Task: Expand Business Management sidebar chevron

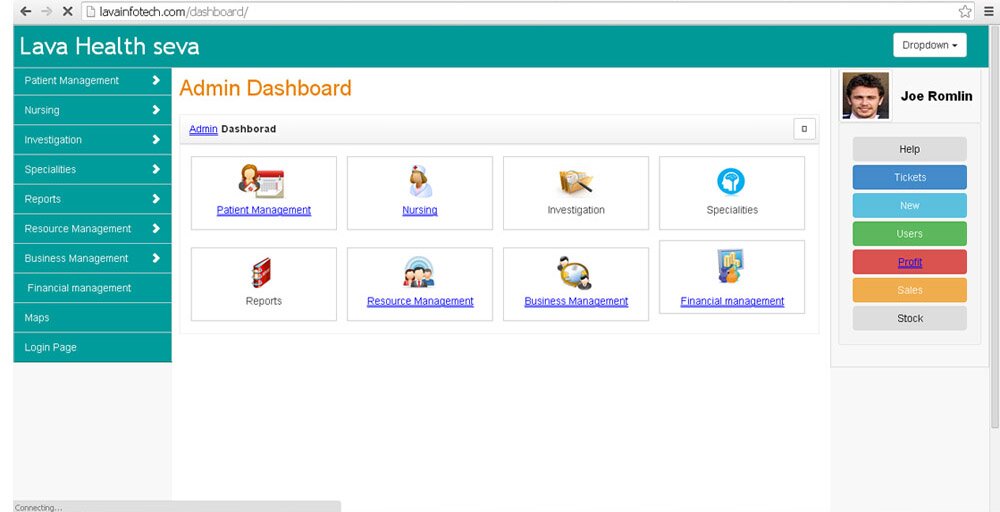Action: click(156, 258)
